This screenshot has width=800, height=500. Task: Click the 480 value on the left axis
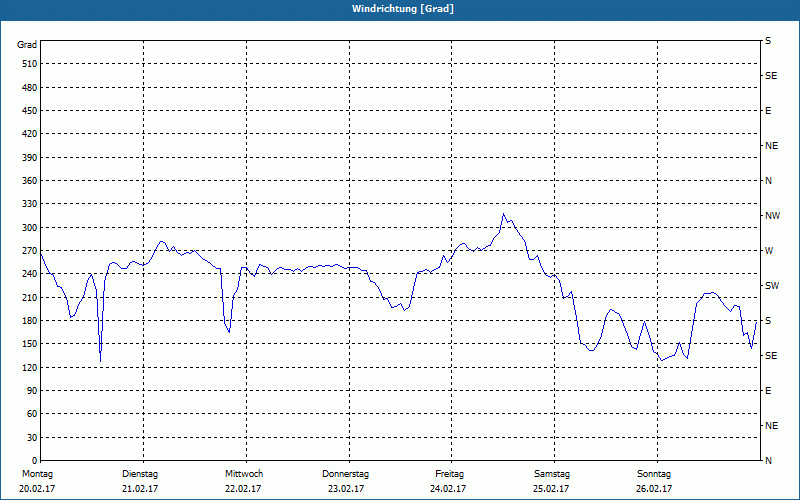[30, 87]
